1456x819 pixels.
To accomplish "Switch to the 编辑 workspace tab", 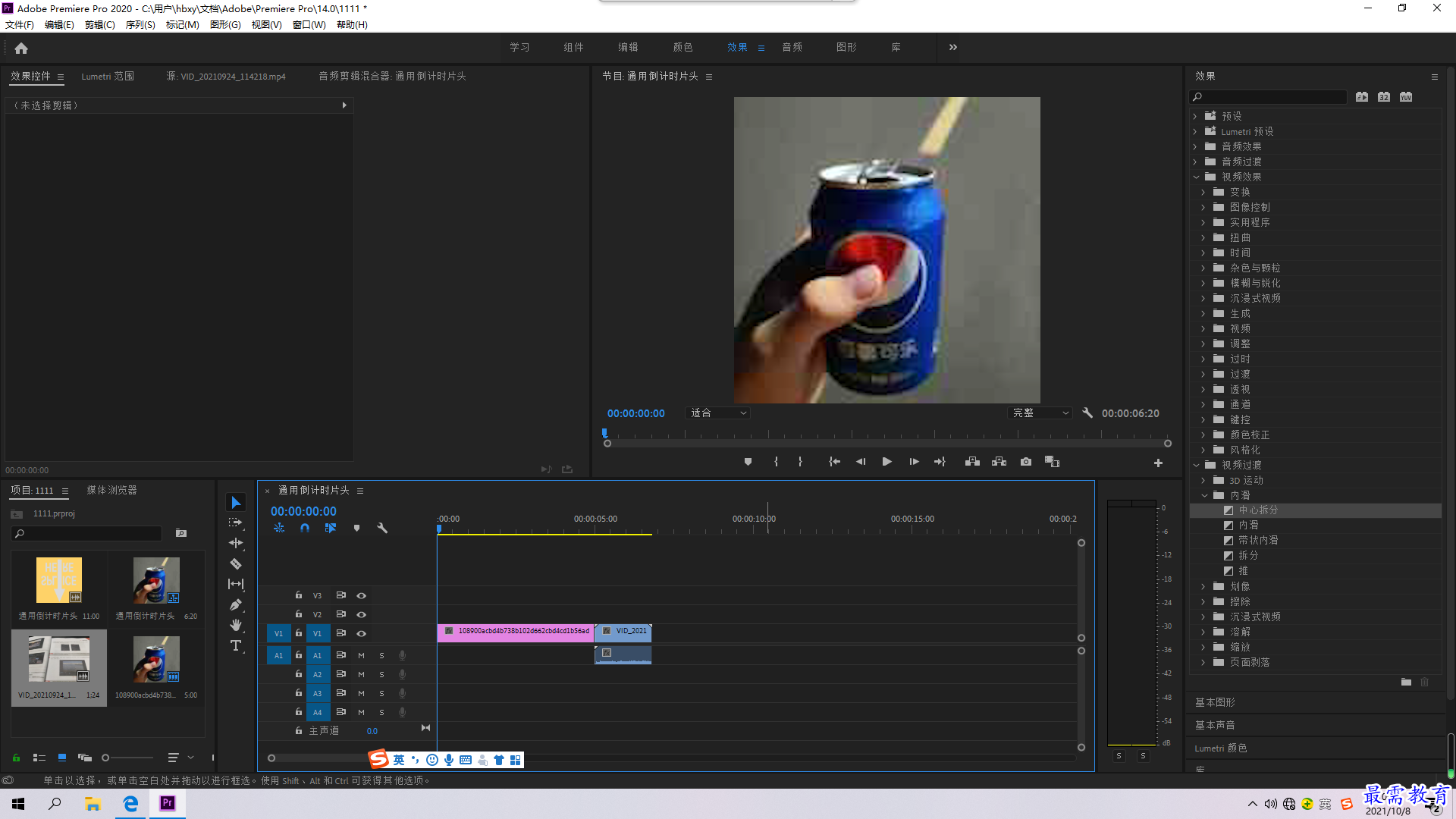I will pyautogui.click(x=628, y=47).
